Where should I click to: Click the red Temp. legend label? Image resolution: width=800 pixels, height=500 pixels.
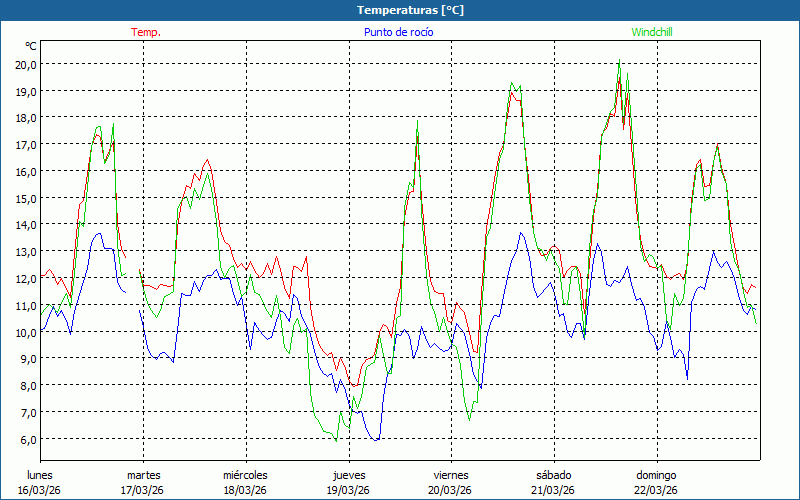point(146,32)
